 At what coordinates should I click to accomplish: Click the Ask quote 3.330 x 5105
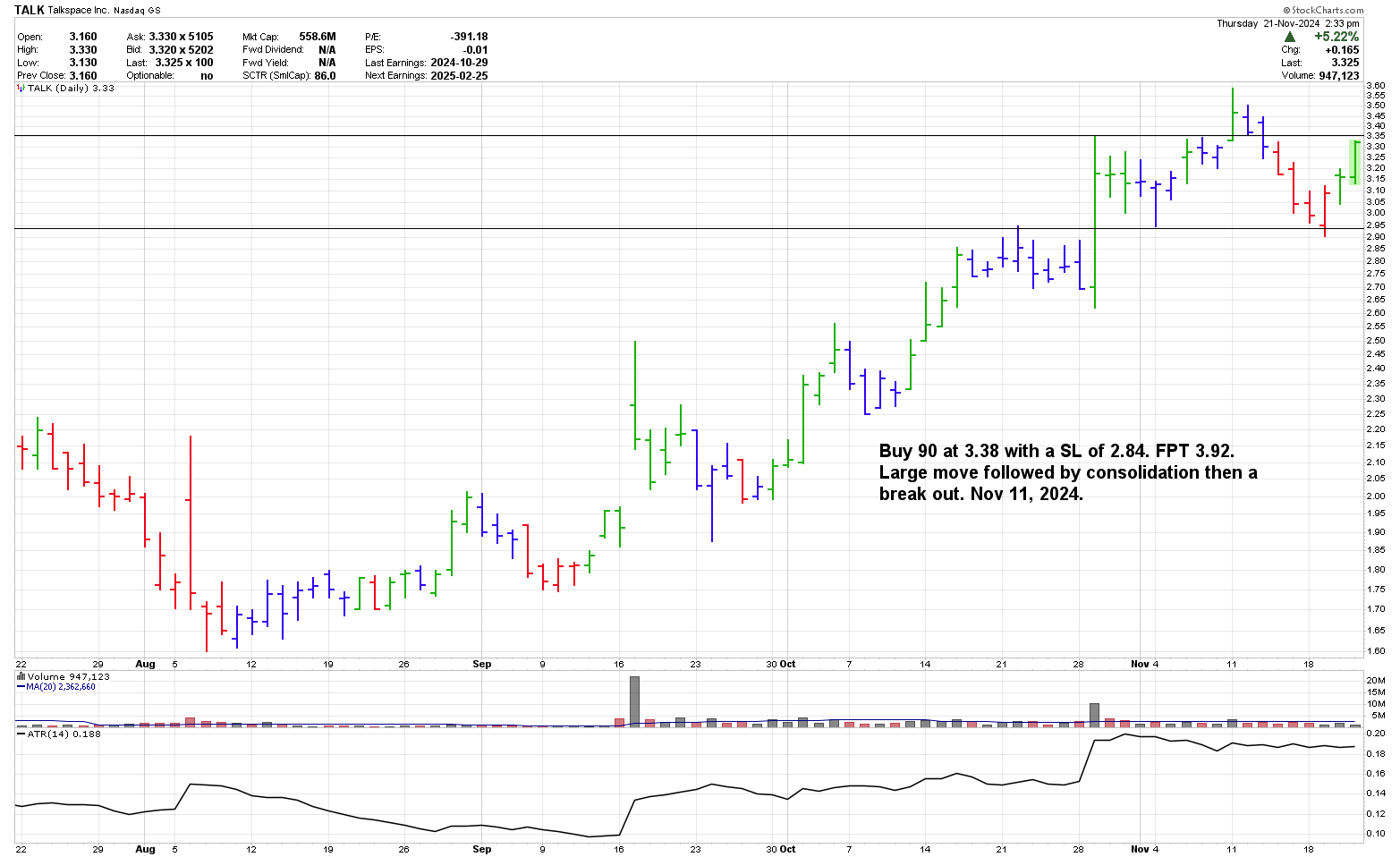[182, 37]
